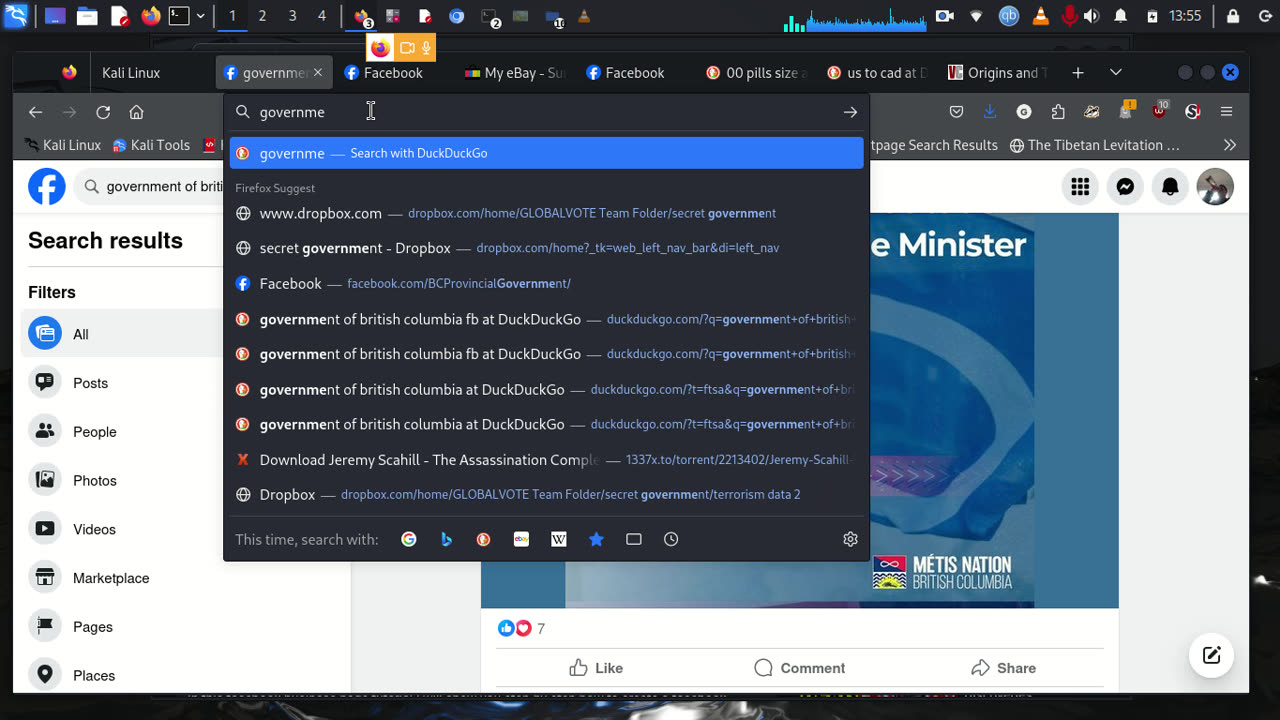The width and height of the screenshot is (1280, 720).
Task: Open the Save to Pocket button
Action: pyautogui.click(x=956, y=112)
